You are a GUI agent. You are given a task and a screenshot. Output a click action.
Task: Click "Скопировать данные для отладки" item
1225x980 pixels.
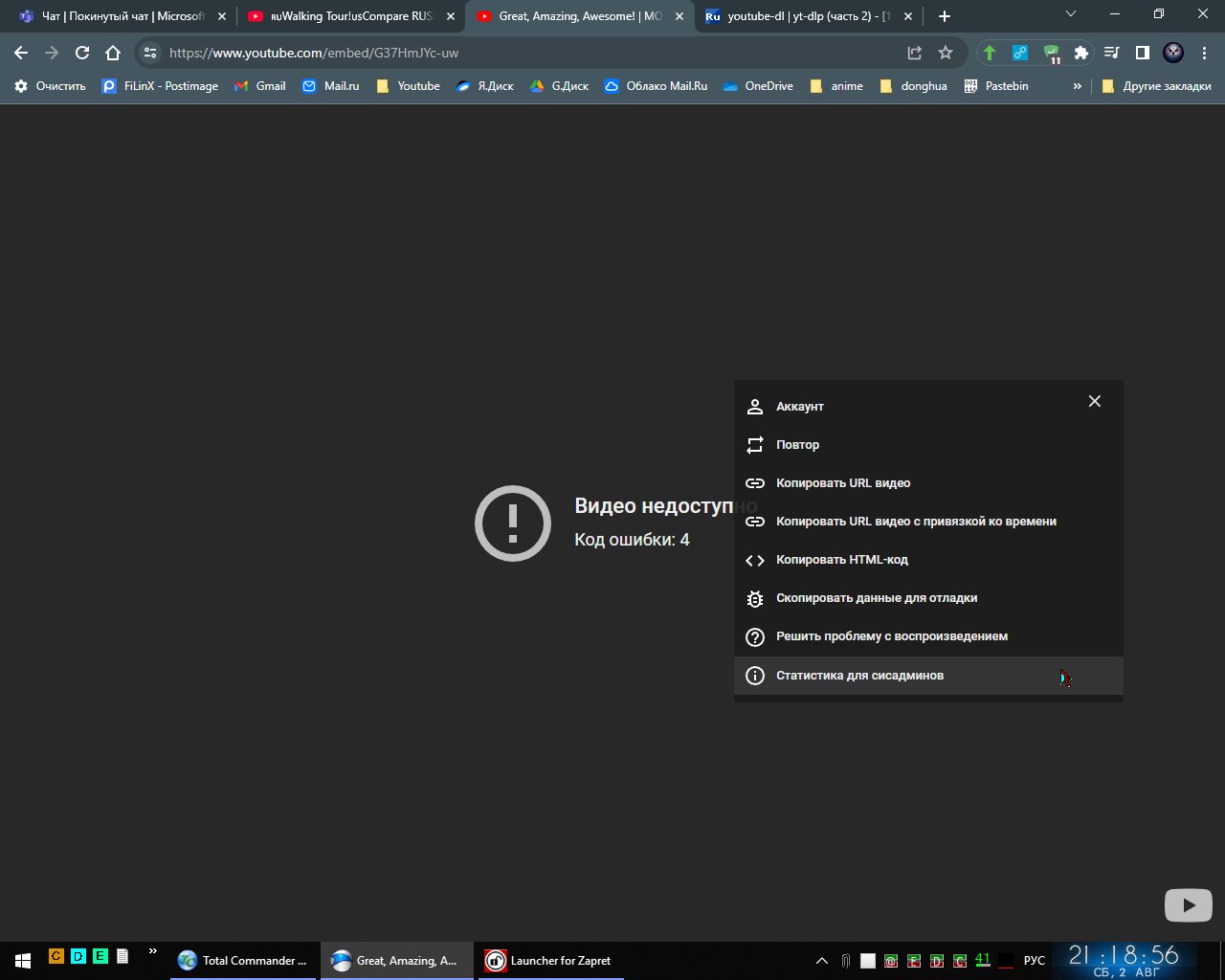876,598
